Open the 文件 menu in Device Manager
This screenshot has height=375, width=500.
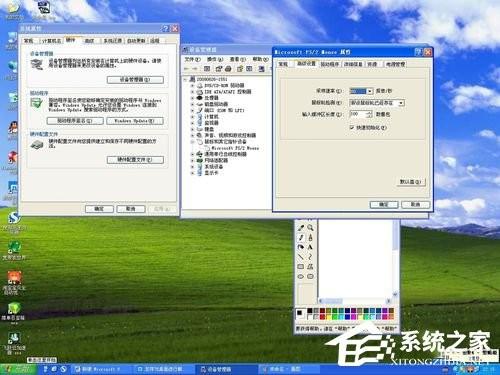[192, 59]
